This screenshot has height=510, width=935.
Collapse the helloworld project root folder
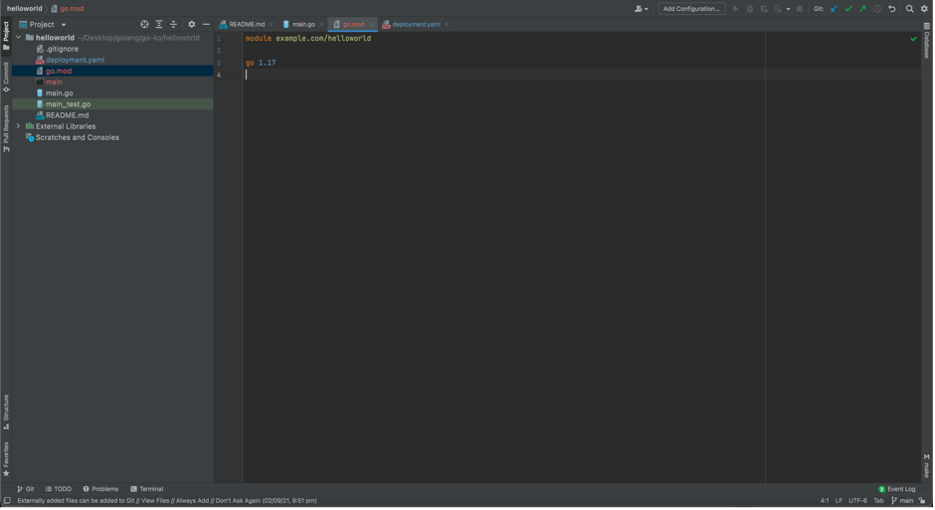tap(18, 38)
